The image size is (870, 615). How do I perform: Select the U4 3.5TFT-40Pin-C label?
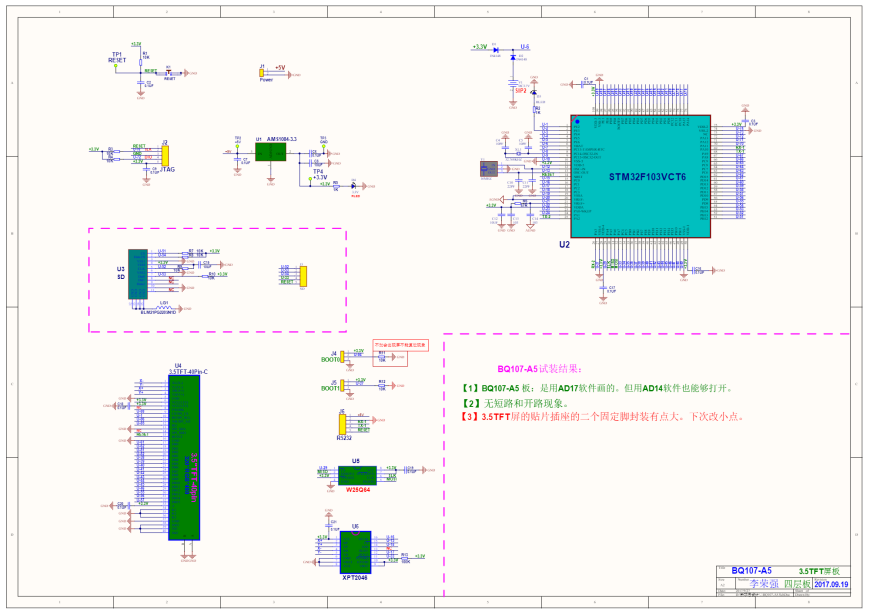click(x=188, y=369)
